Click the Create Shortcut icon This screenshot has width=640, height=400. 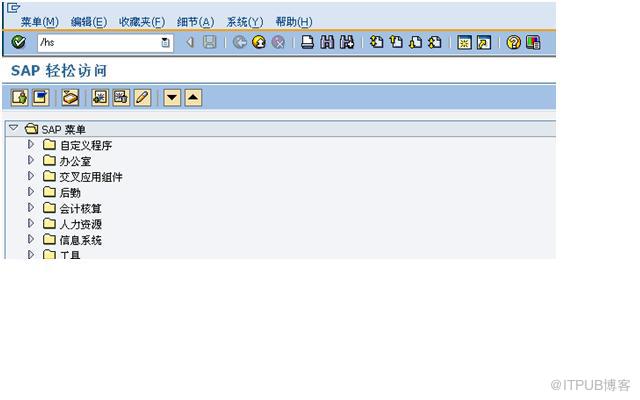(x=484, y=42)
